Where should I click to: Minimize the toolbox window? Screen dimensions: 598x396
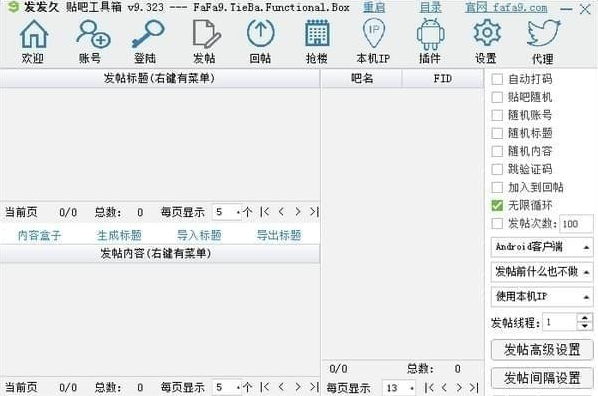(x=566, y=9)
